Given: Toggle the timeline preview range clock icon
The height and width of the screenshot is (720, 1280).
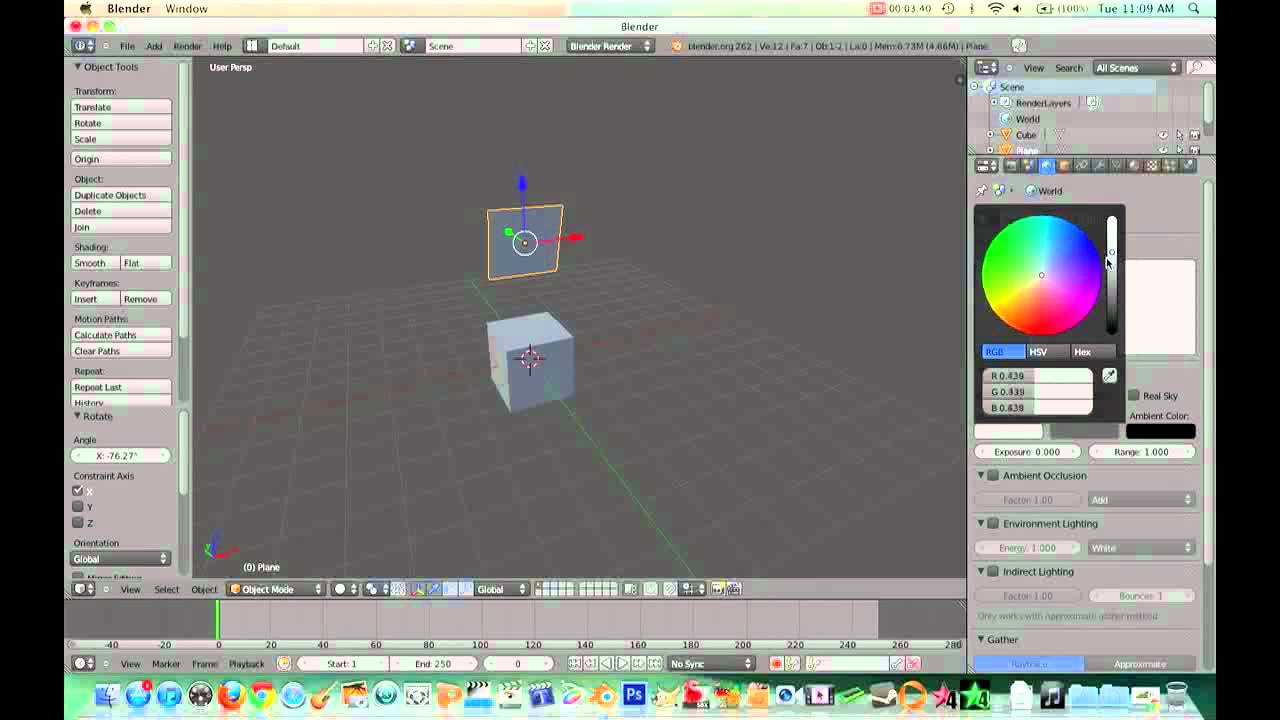Looking at the screenshot, I should (x=284, y=663).
